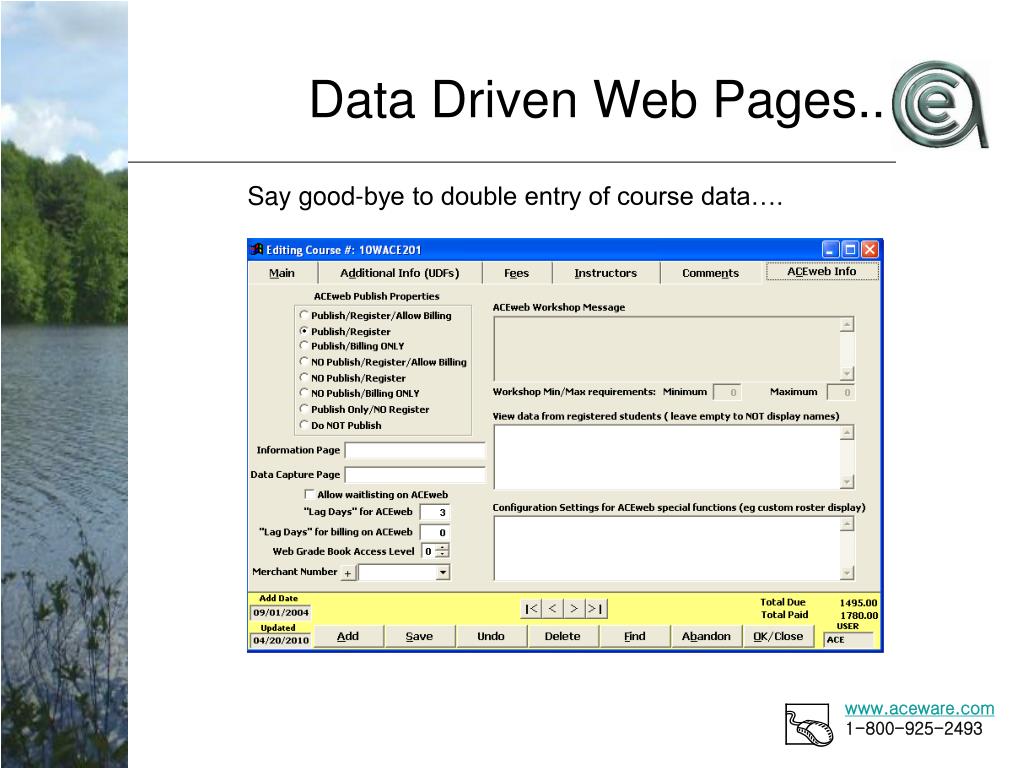Open the Main tab
Screen dimensions: 1024x768
282,273
